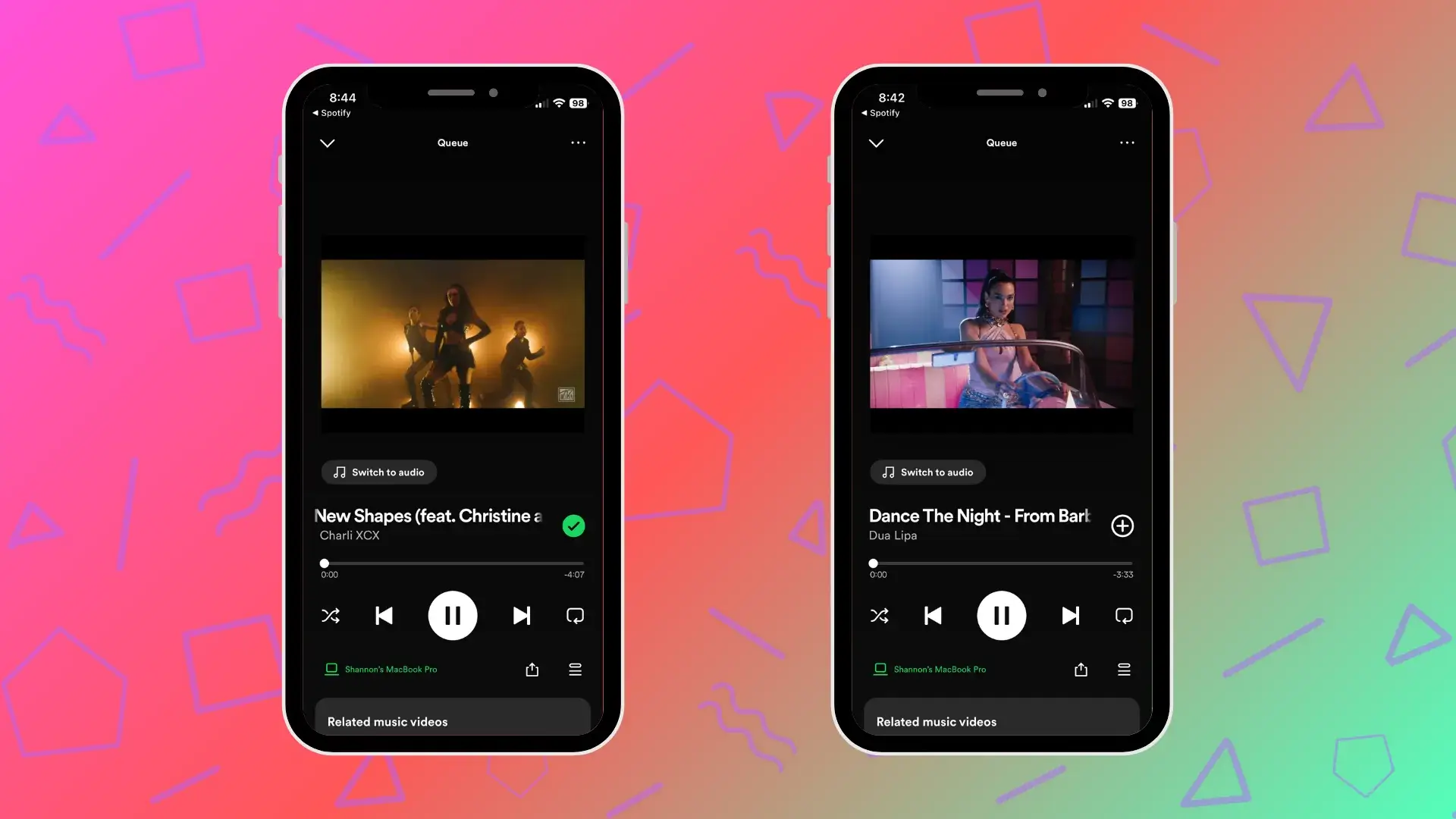The height and width of the screenshot is (819, 1456).
Task: Tap the shuffle icon on left phone
Action: click(330, 615)
